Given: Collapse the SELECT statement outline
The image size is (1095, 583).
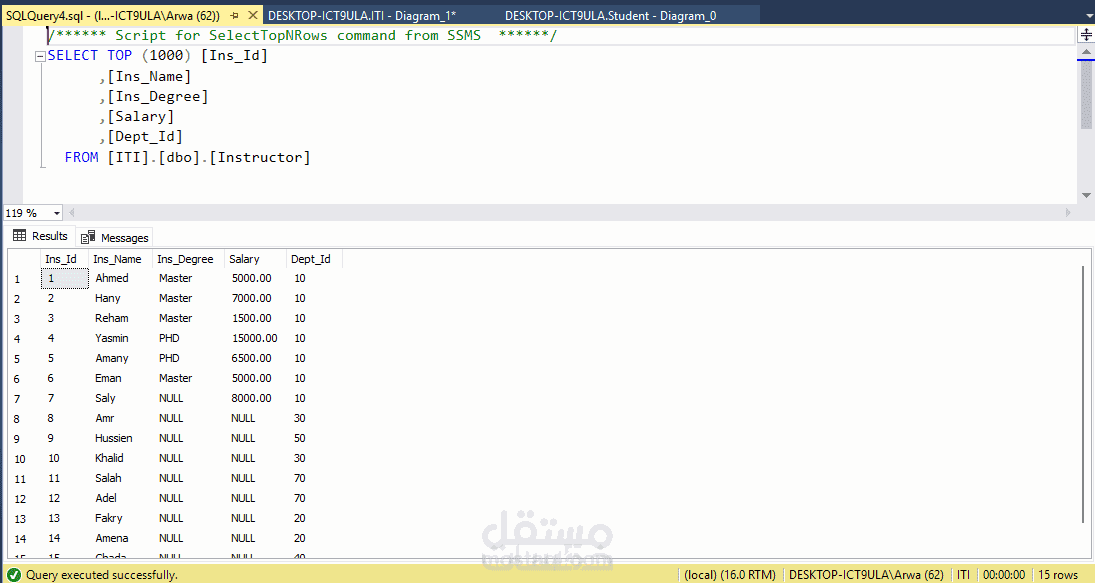Looking at the screenshot, I should tap(40, 57).
